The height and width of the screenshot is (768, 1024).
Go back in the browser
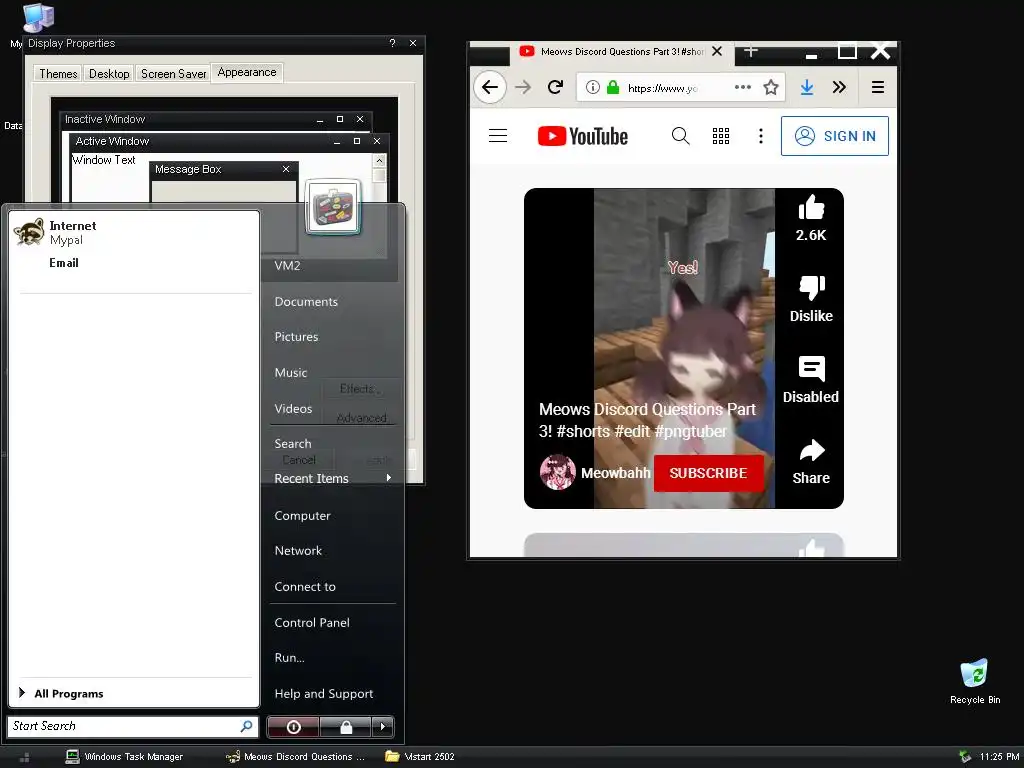click(x=490, y=88)
